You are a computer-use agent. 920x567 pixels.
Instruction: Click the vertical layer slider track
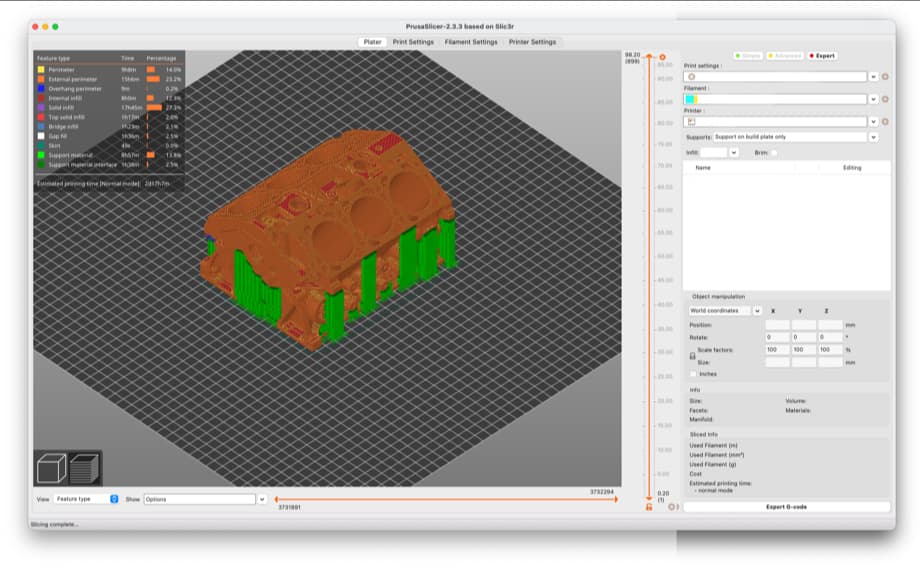(x=649, y=276)
